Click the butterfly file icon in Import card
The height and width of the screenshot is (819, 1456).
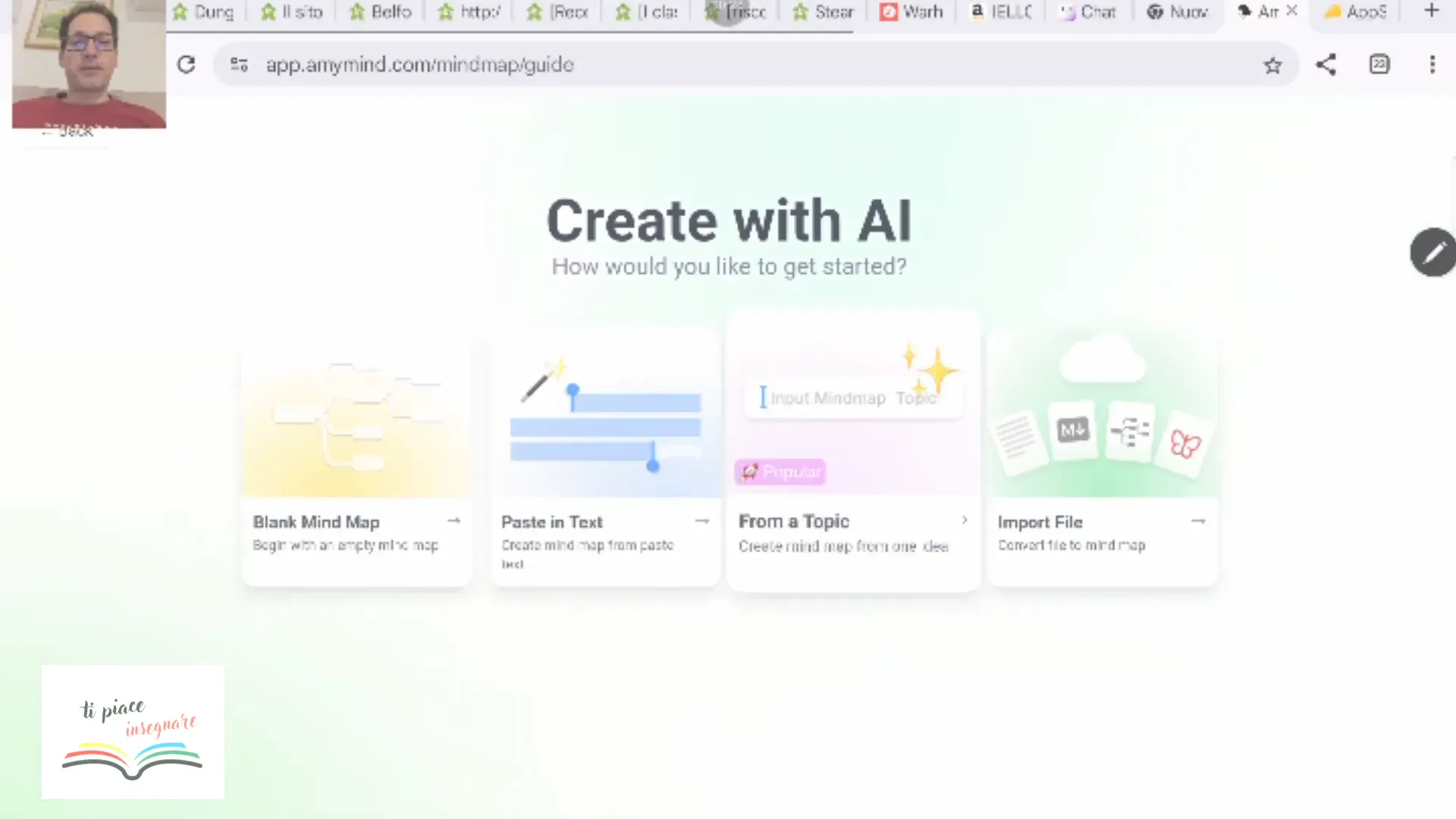click(x=1184, y=444)
